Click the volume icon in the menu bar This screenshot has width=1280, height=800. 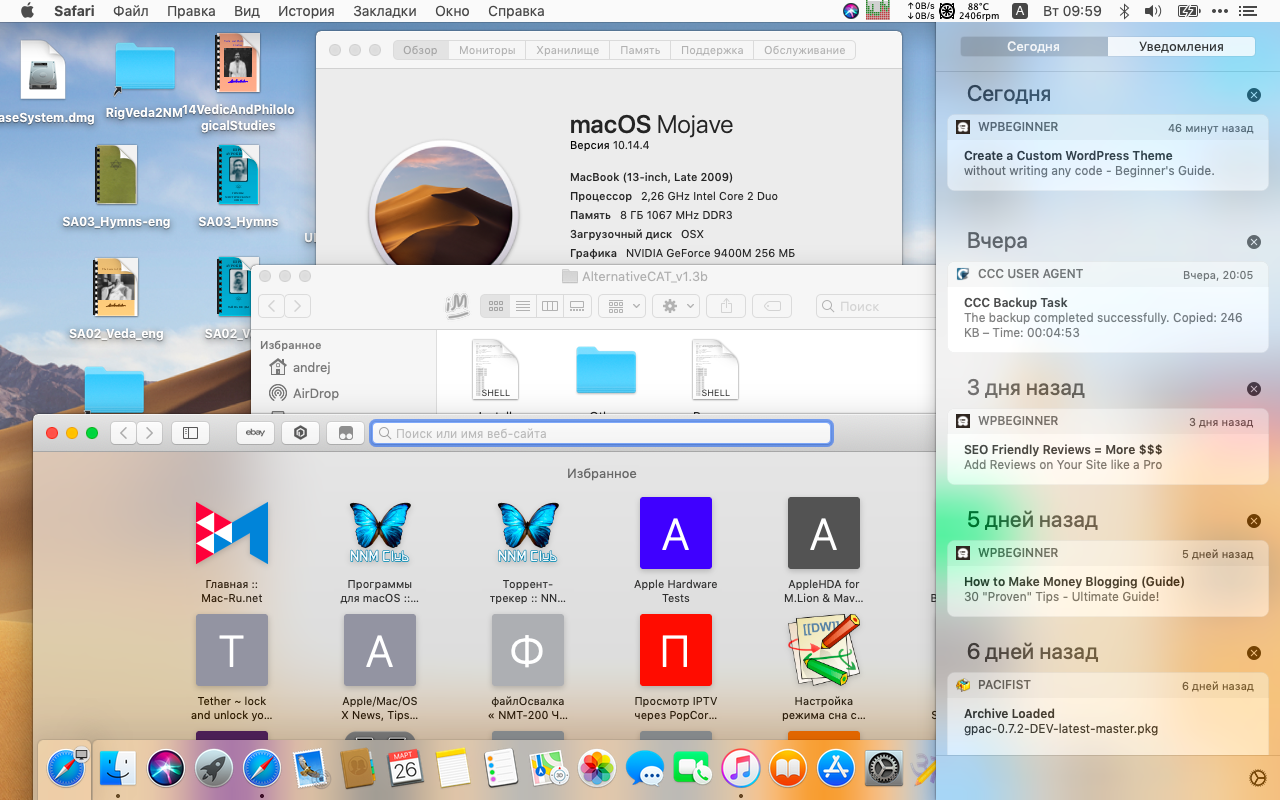1153,11
